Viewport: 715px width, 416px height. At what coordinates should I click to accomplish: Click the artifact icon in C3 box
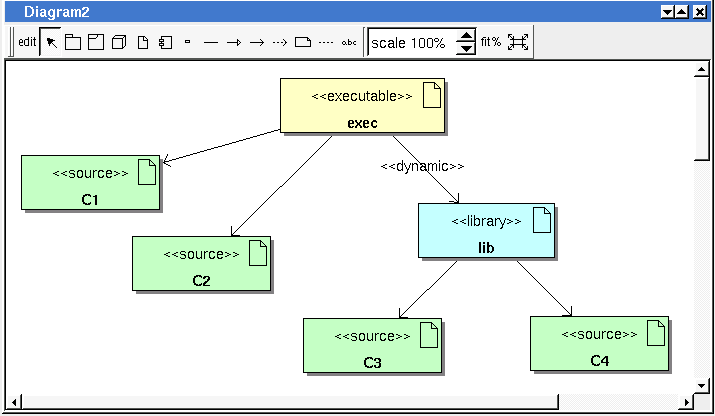point(429,335)
